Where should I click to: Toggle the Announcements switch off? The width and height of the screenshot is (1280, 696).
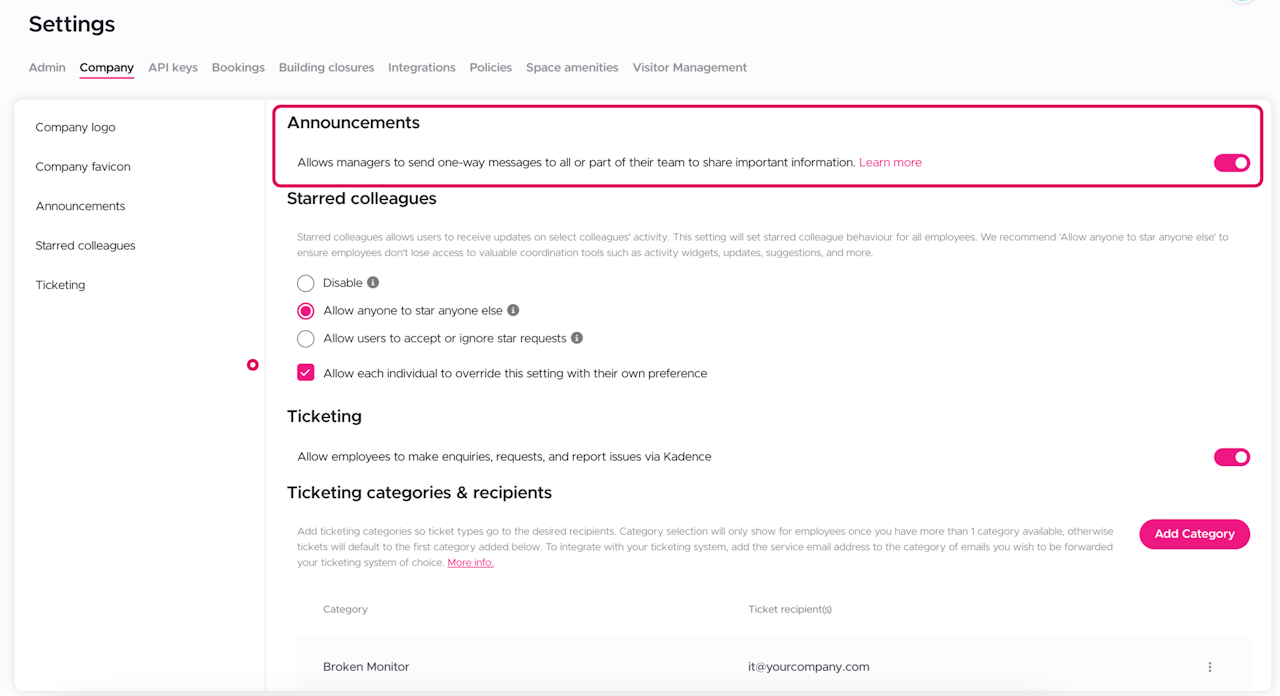pyautogui.click(x=1231, y=163)
